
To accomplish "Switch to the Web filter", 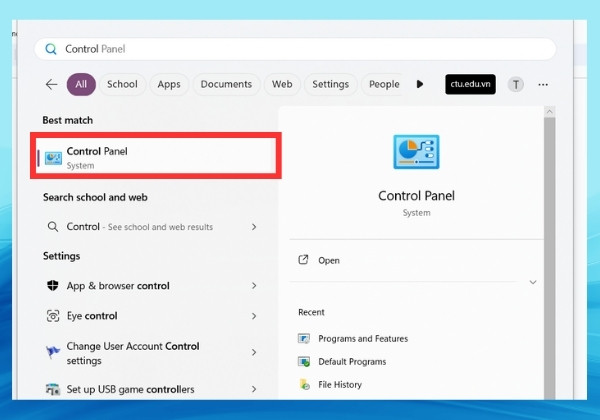I will [282, 84].
